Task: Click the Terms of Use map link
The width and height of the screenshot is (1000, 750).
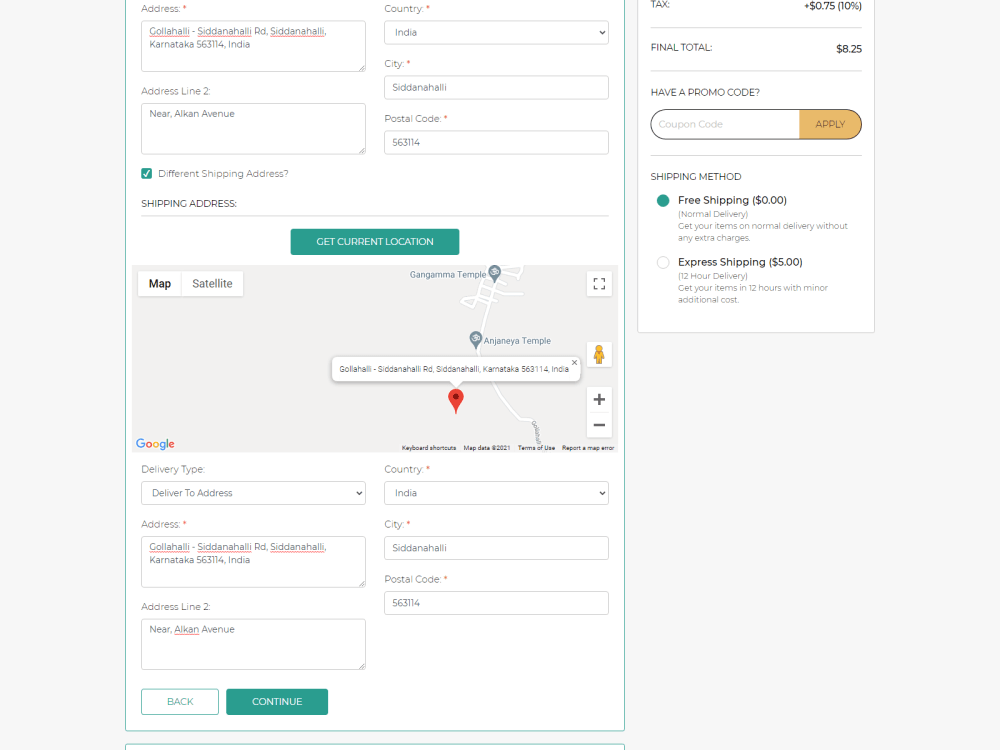Action: click(x=536, y=448)
